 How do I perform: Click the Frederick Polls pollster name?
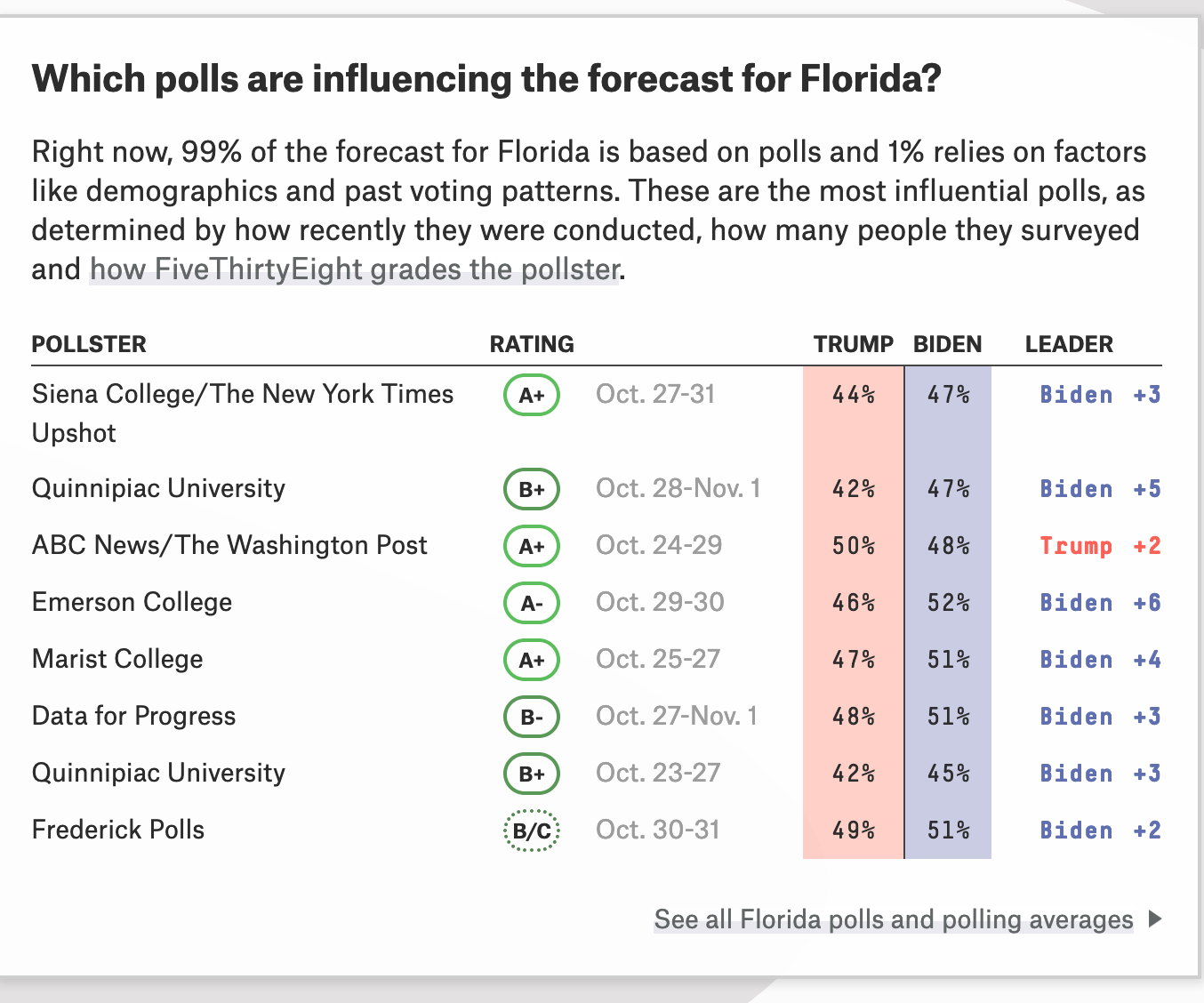(118, 830)
